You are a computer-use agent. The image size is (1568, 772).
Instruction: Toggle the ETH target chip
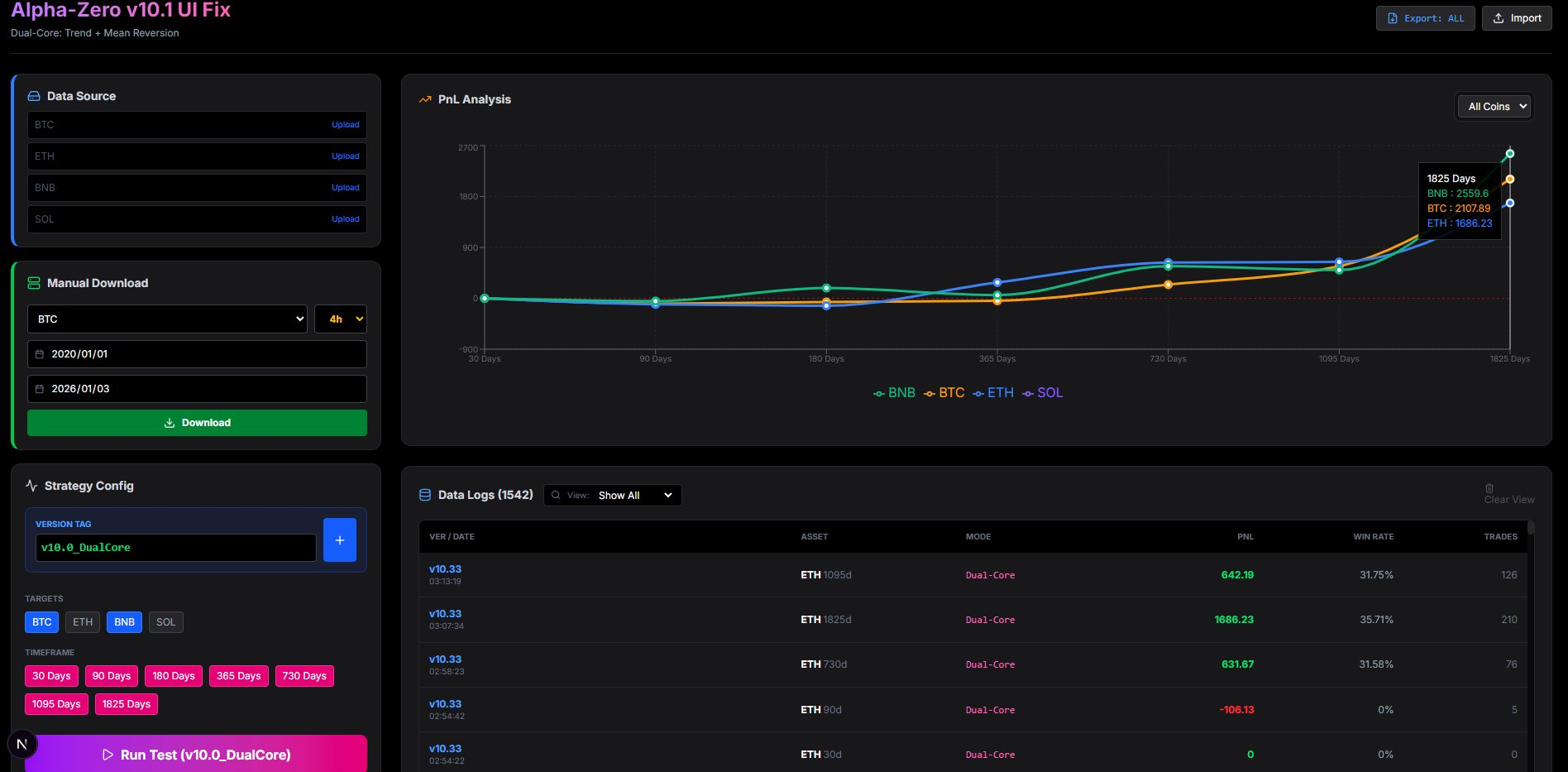83,622
